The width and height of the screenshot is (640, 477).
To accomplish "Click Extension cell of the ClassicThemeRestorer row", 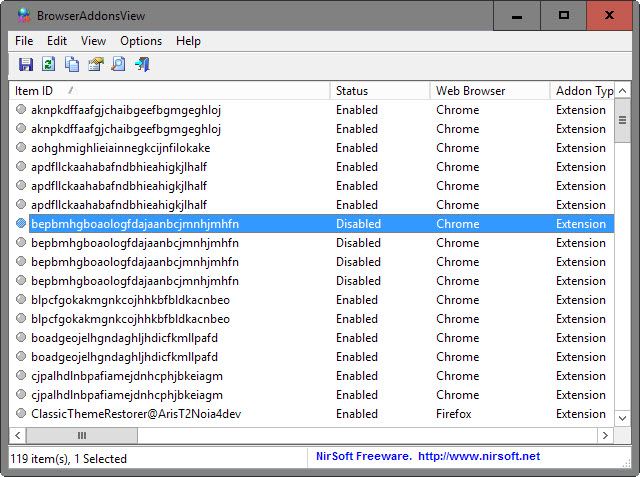I will coord(580,414).
